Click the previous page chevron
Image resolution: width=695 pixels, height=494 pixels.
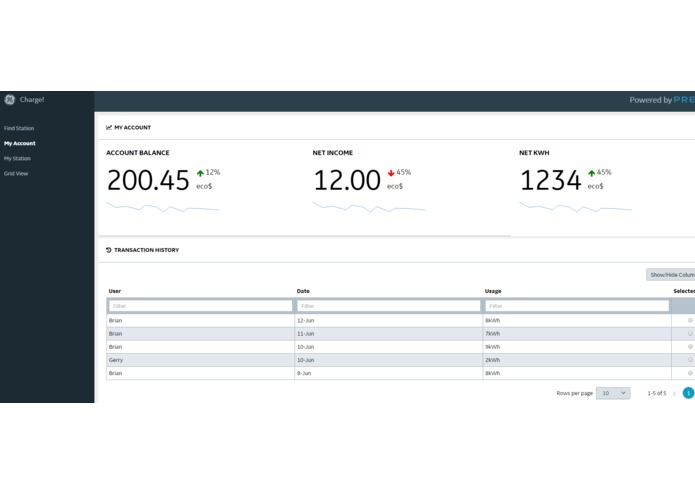[x=674, y=394]
